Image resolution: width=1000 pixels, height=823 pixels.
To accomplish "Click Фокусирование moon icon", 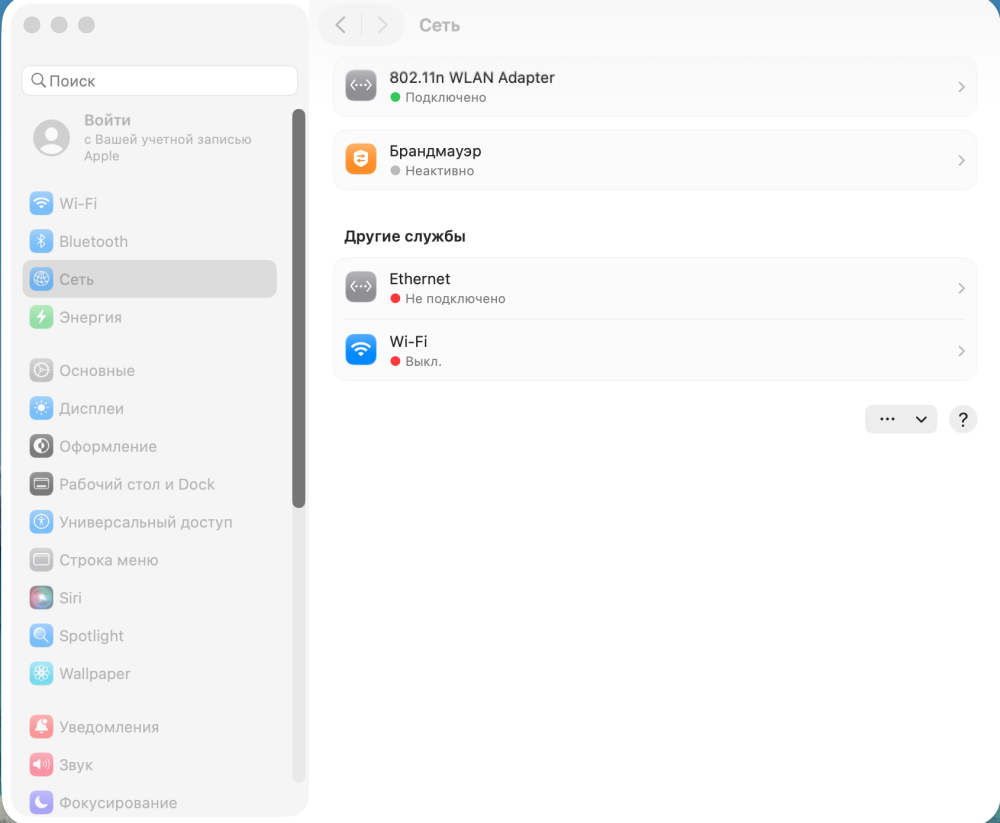I will pos(41,803).
